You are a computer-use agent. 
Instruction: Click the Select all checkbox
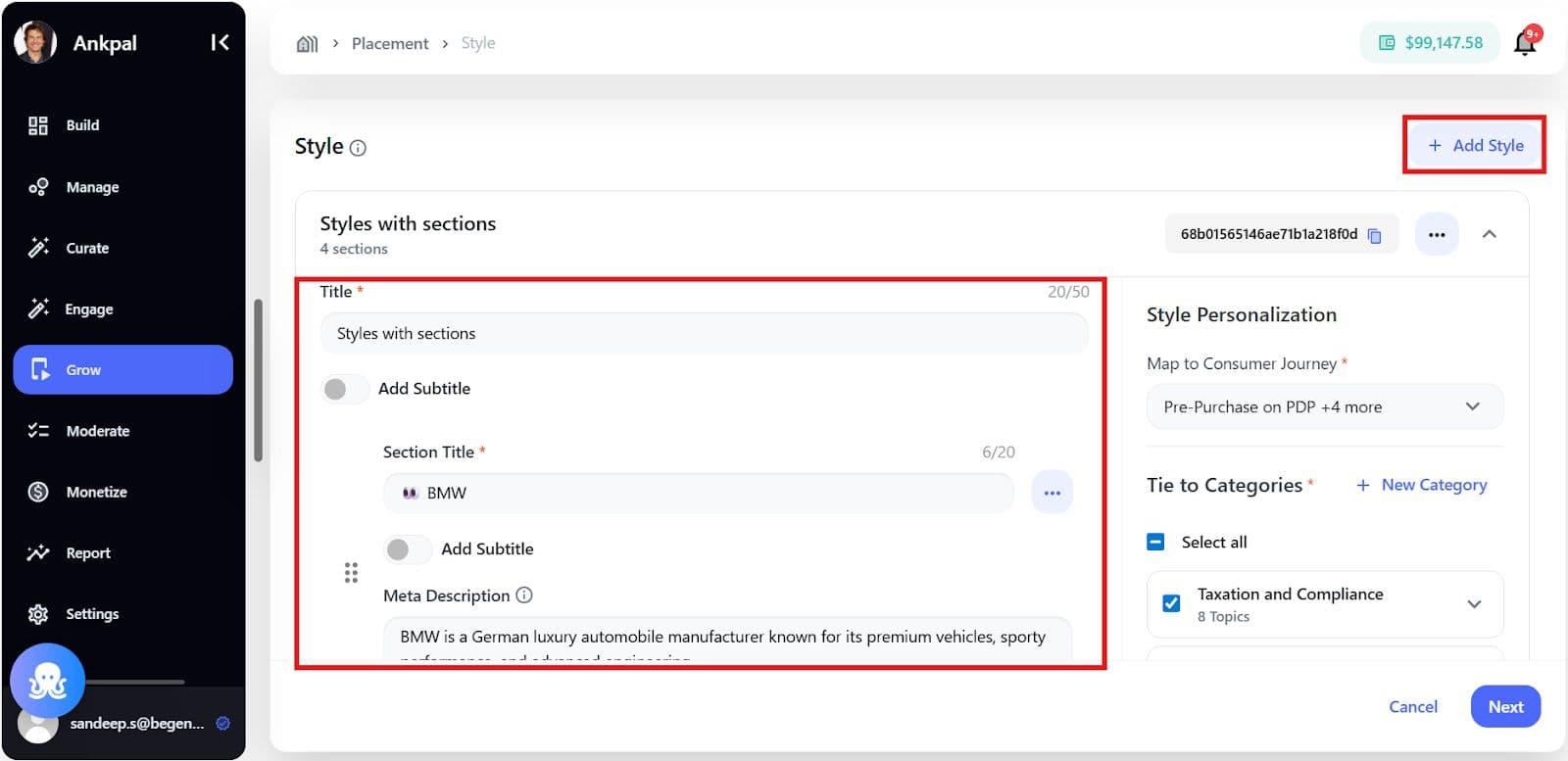[1156, 542]
